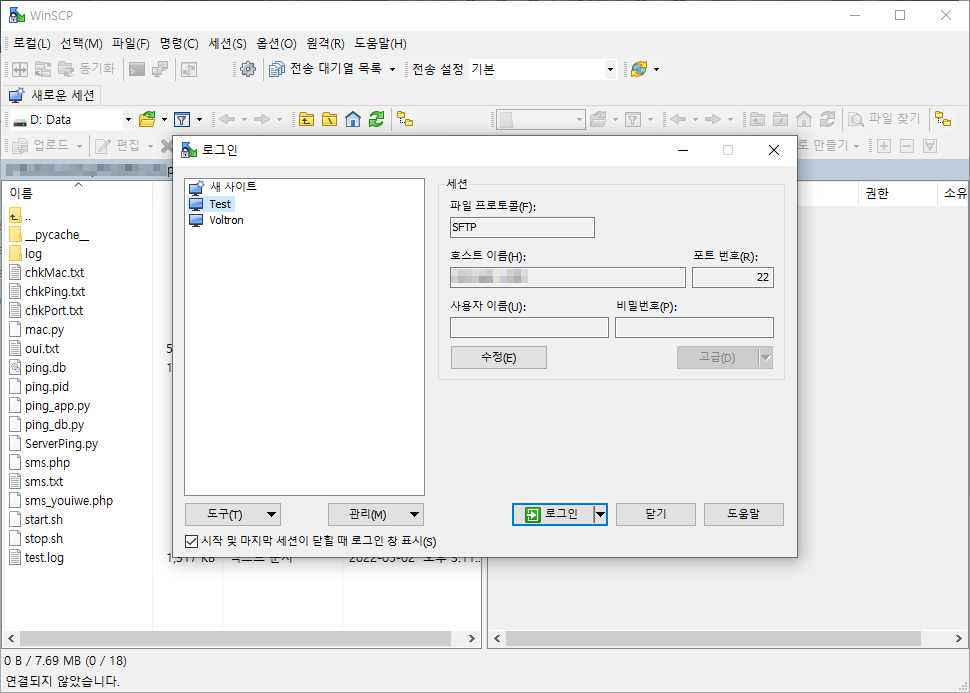Screen dimensions: 970x693
Task: Refresh the local directory listing
Action: [x=376, y=119]
